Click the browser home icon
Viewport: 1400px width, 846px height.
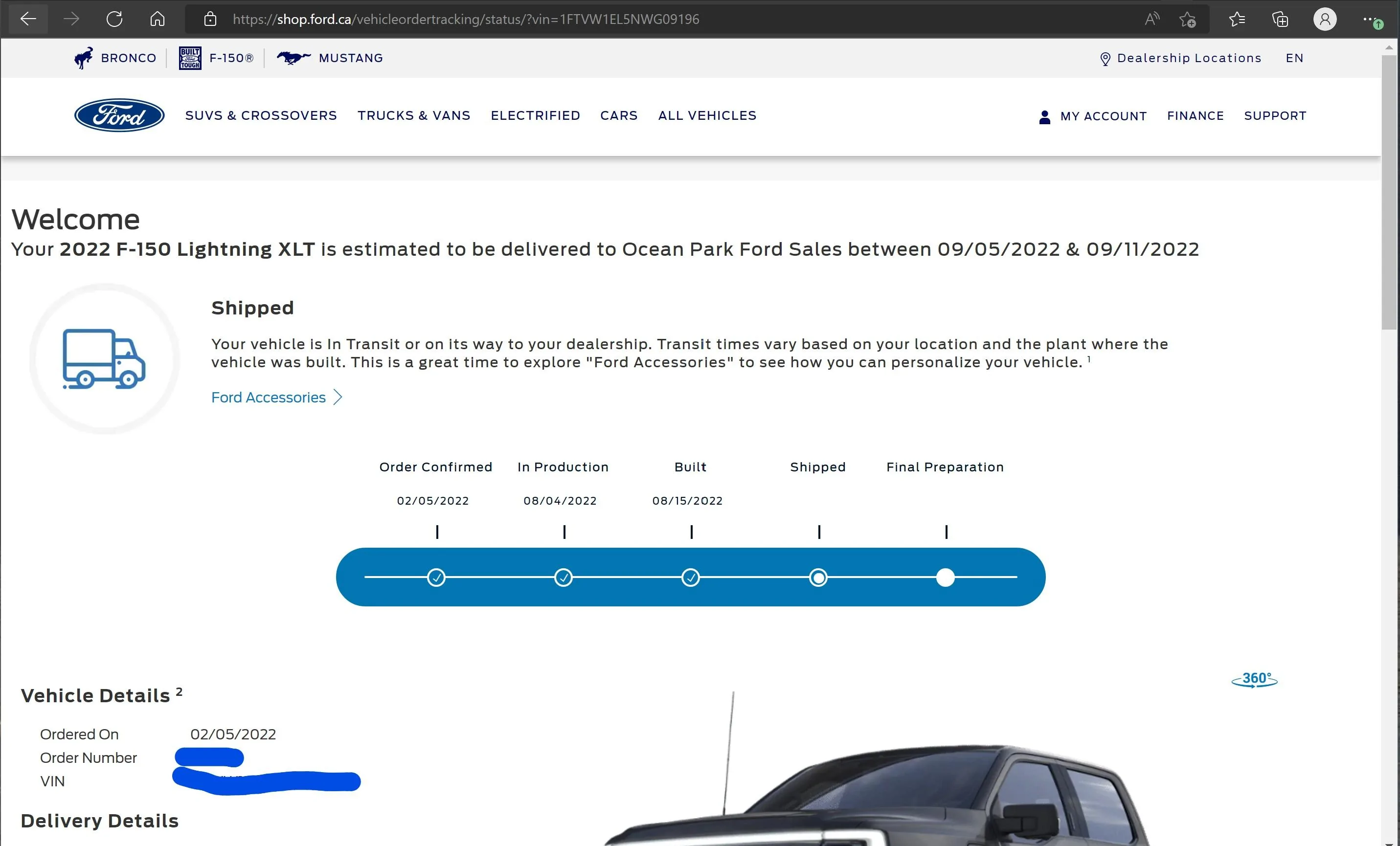click(158, 20)
